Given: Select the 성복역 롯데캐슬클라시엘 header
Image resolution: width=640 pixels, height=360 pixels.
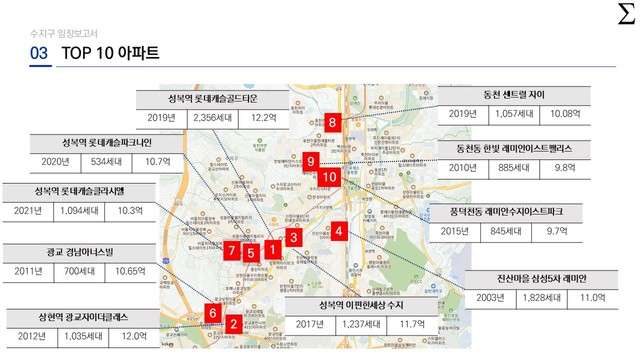Looking at the screenshot, I should (x=79, y=192).
